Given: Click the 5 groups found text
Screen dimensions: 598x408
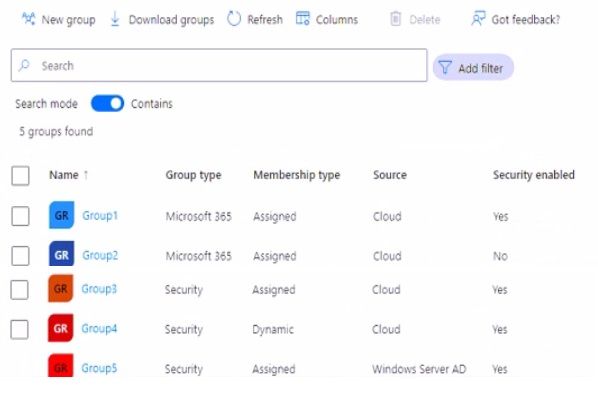Looking at the screenshot, I should (x=56, y=132).
